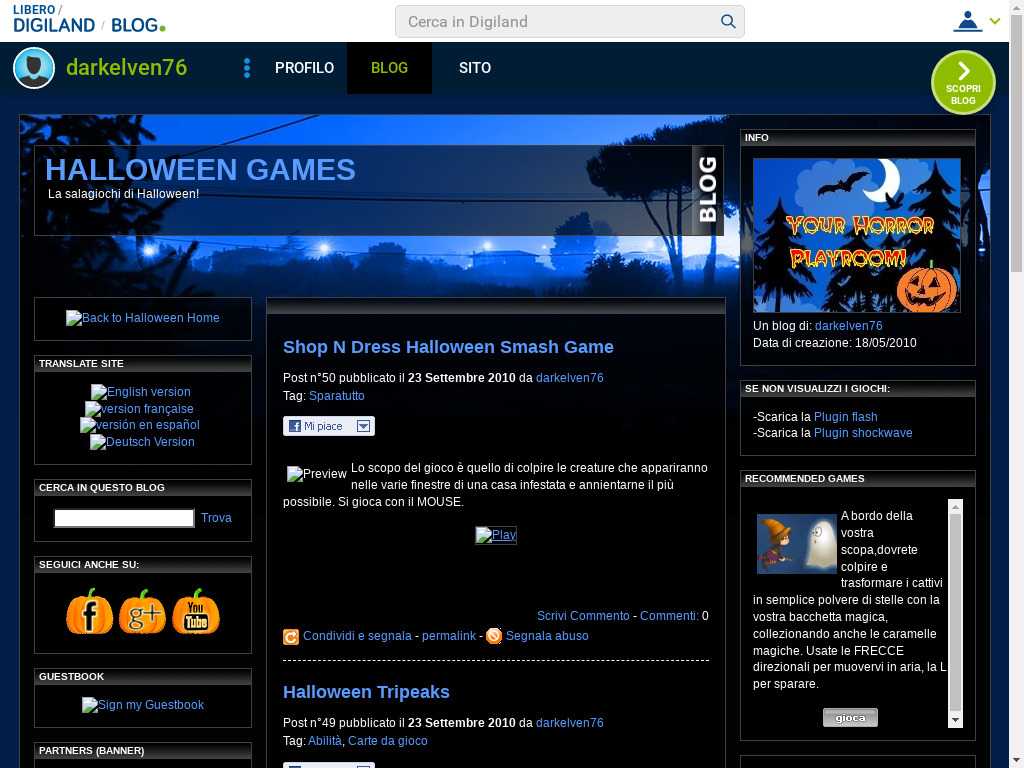1024x768 pixels.
Task: Click the gioca button
Action: click(x=850, y=717)
